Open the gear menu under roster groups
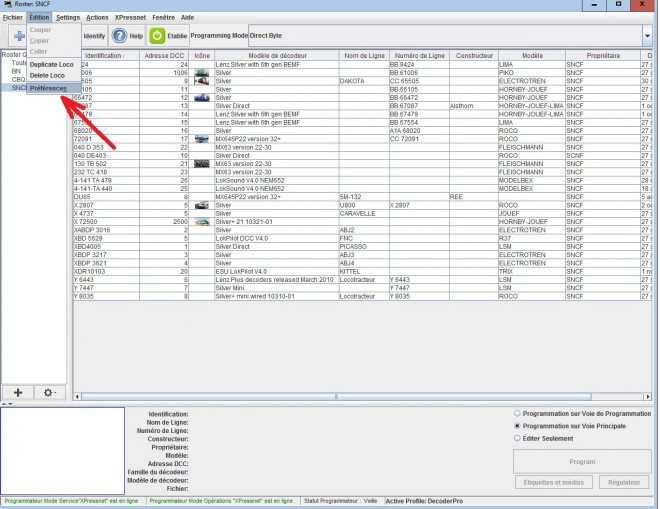The image size is (660, 509). click(49, 392)
